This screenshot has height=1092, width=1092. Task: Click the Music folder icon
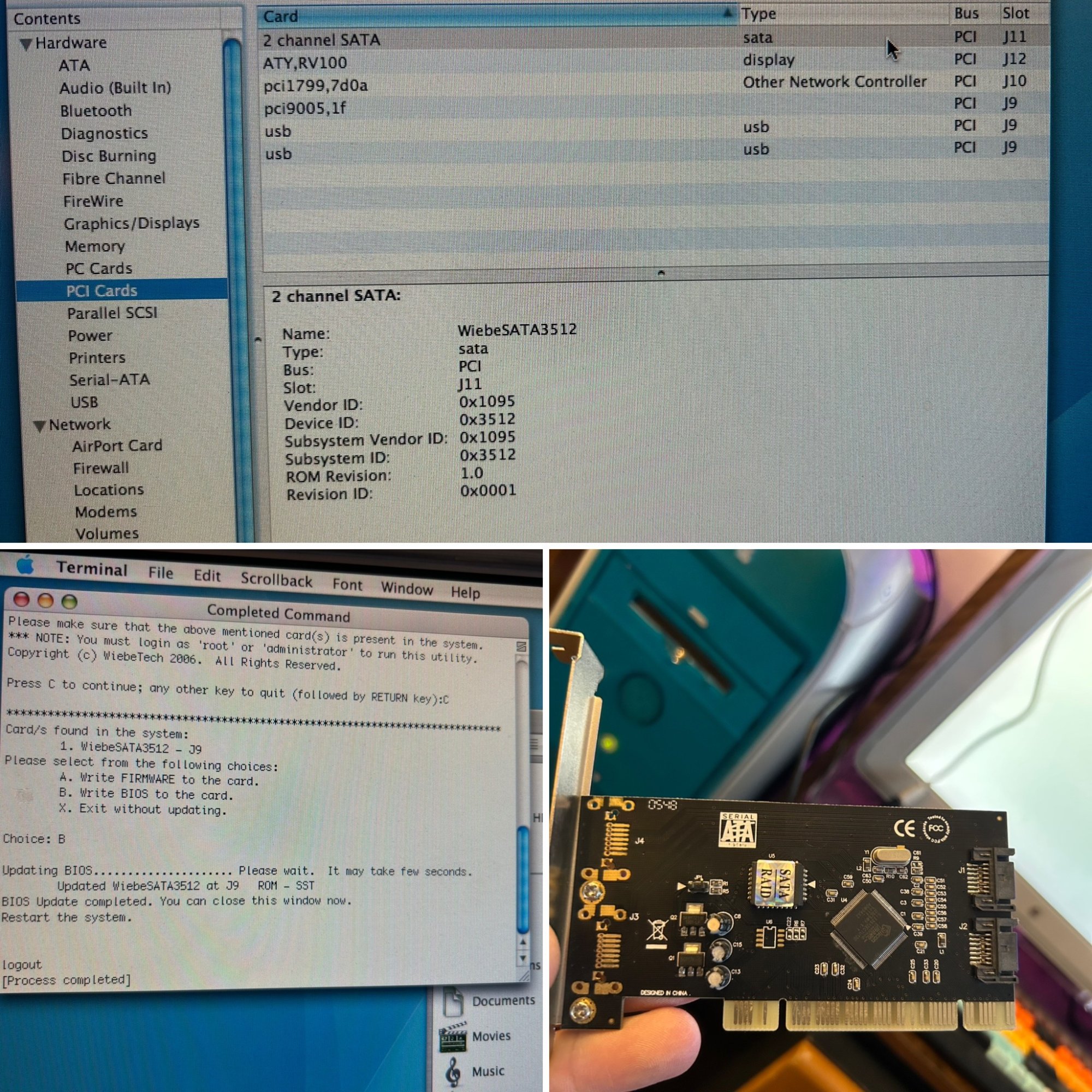(453, 1072)
